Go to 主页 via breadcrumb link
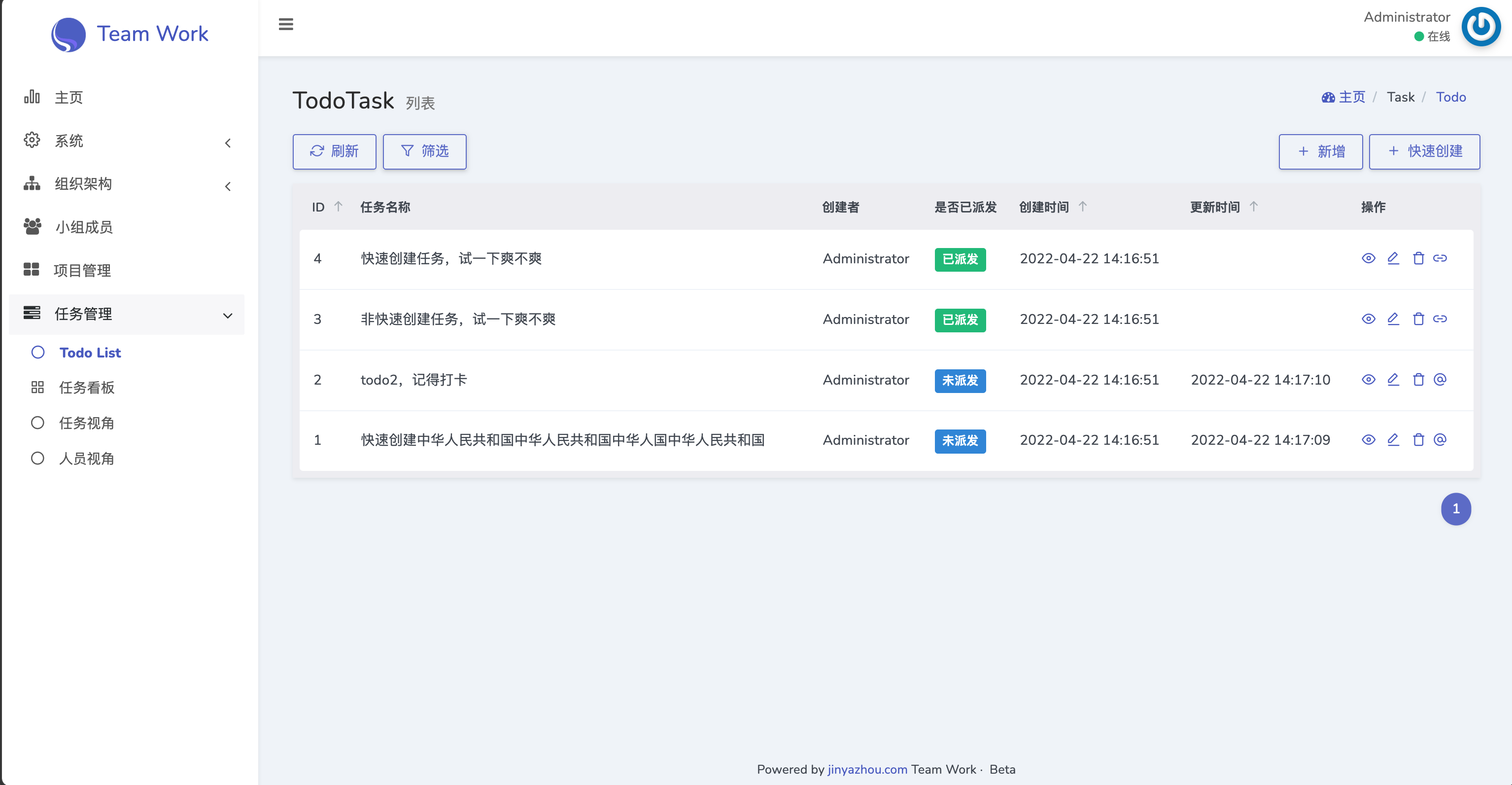The height and width of the screenshot is (785, 1512). coord(1343,98)
